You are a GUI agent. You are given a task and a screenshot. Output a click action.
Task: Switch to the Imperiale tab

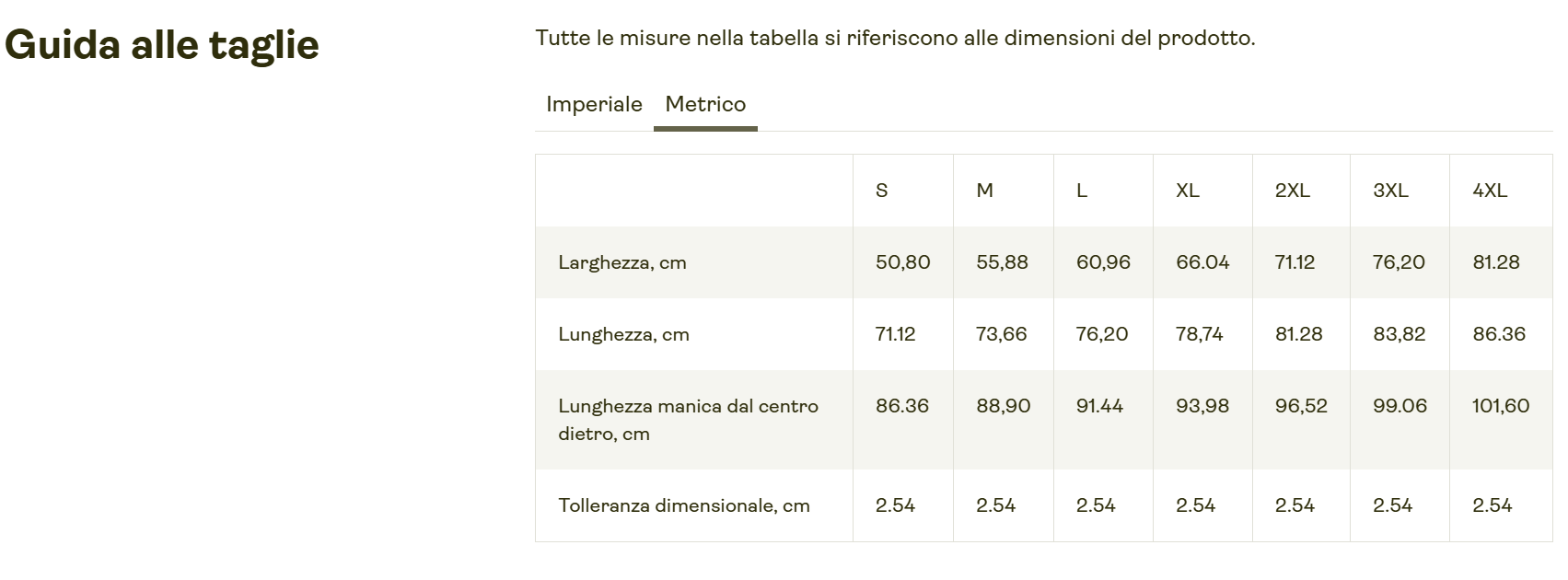click(594, 104)
